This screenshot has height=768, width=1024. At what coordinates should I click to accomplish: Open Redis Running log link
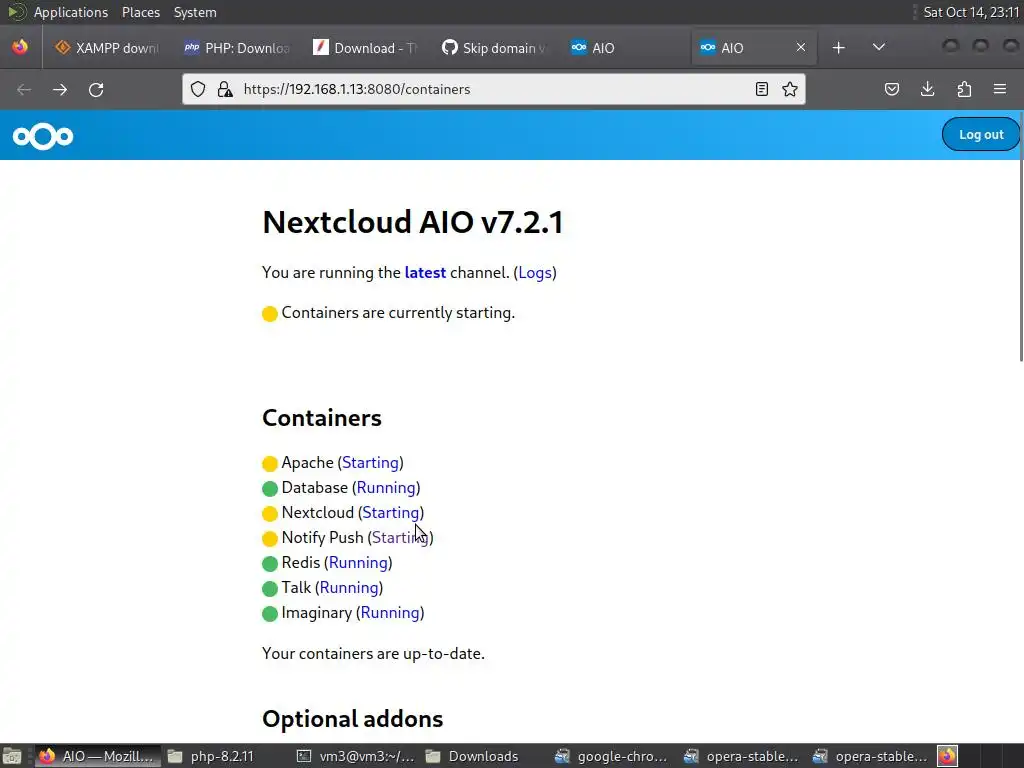tap(358, 562)
